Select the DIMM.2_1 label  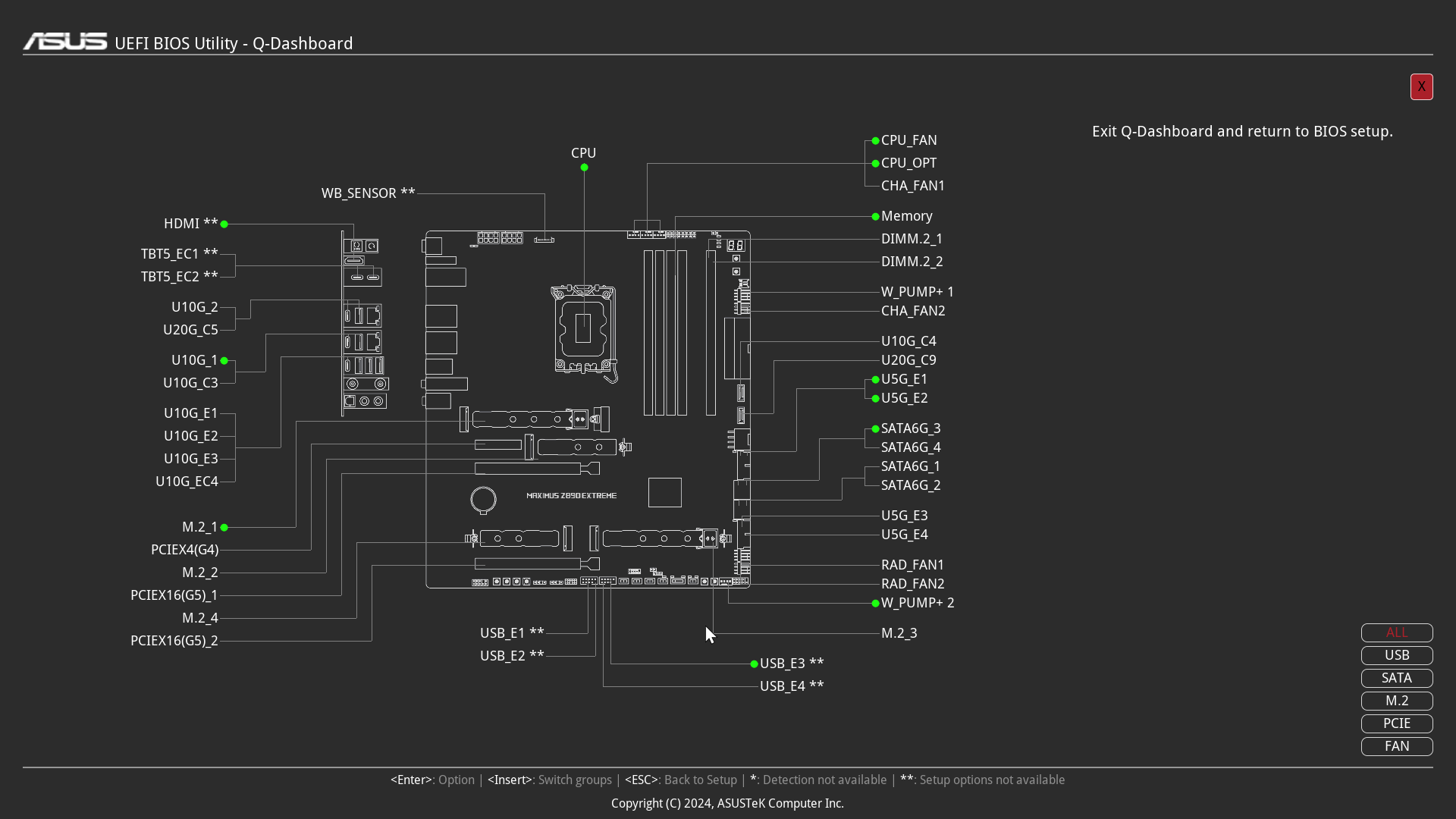click(912, 239)
